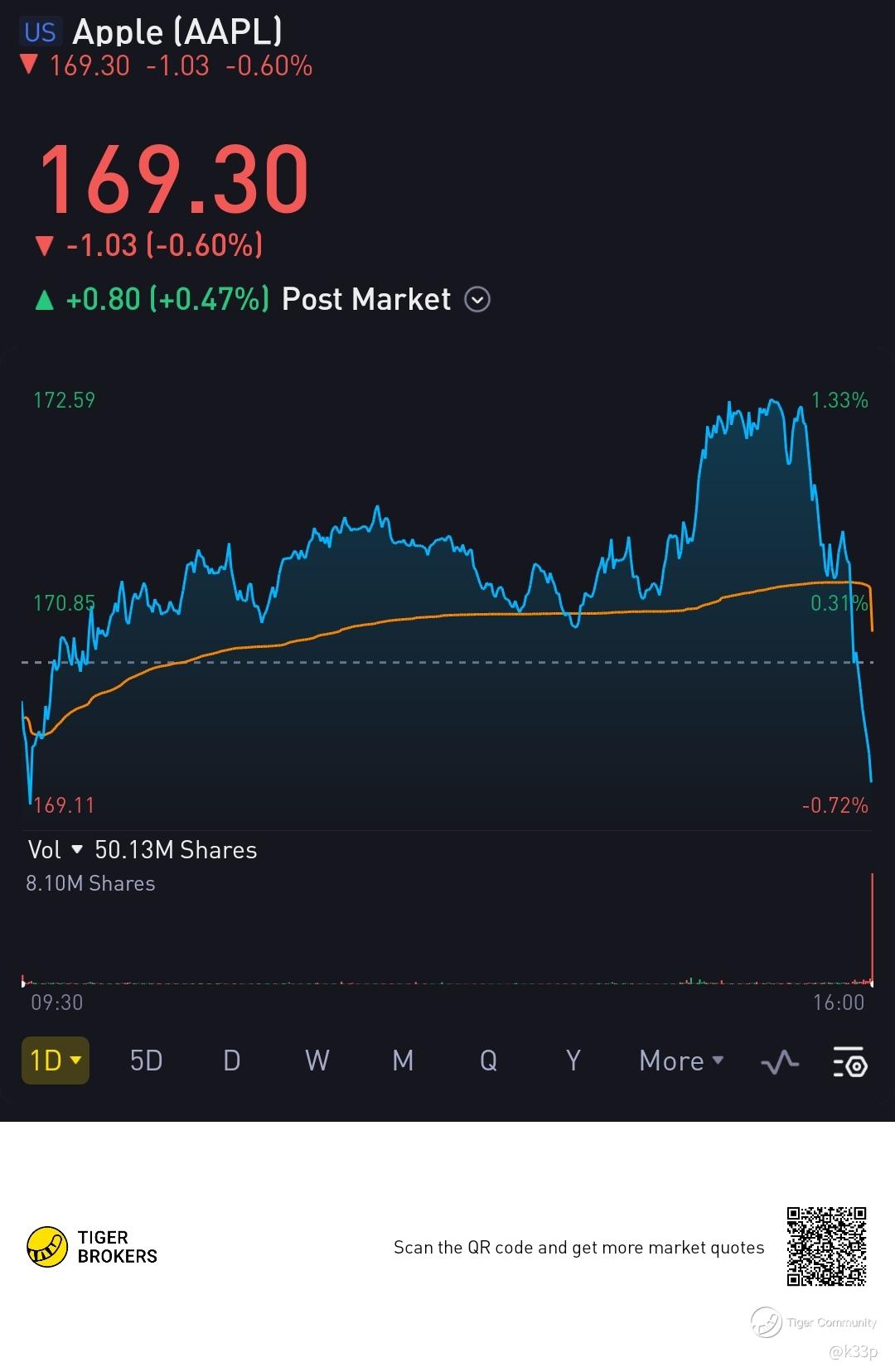Viewport: 895px width, 1372px height.
Task: Switch to the D daily chart
Action: [x=232, y=1061]
